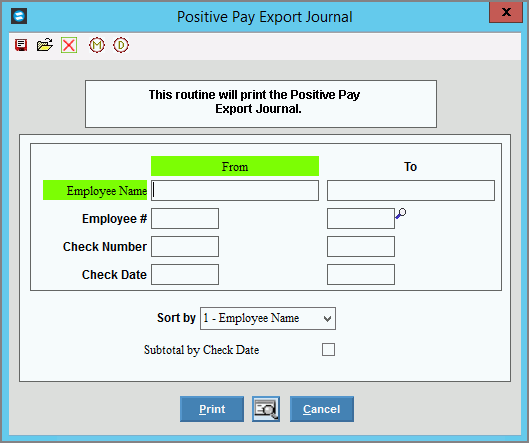Open the yellow folder load icon
The height and width of the screenshot is (443, 529).
(x=45, y=45)
